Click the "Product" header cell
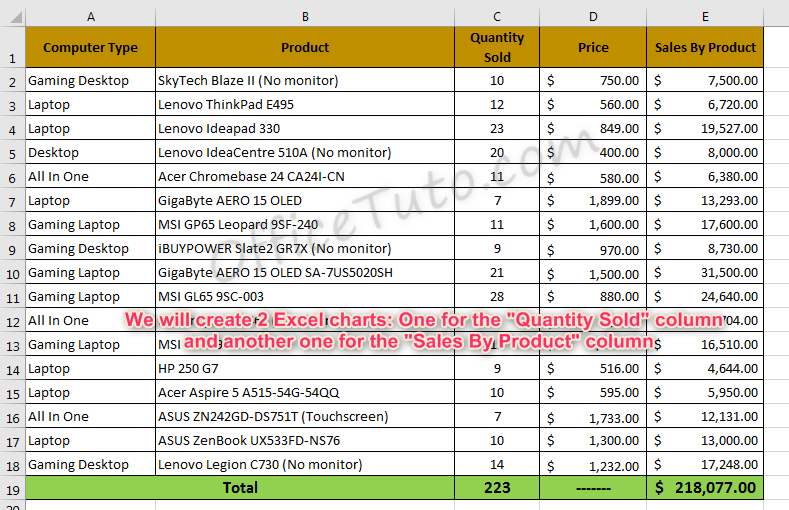 tap(305, 47)
